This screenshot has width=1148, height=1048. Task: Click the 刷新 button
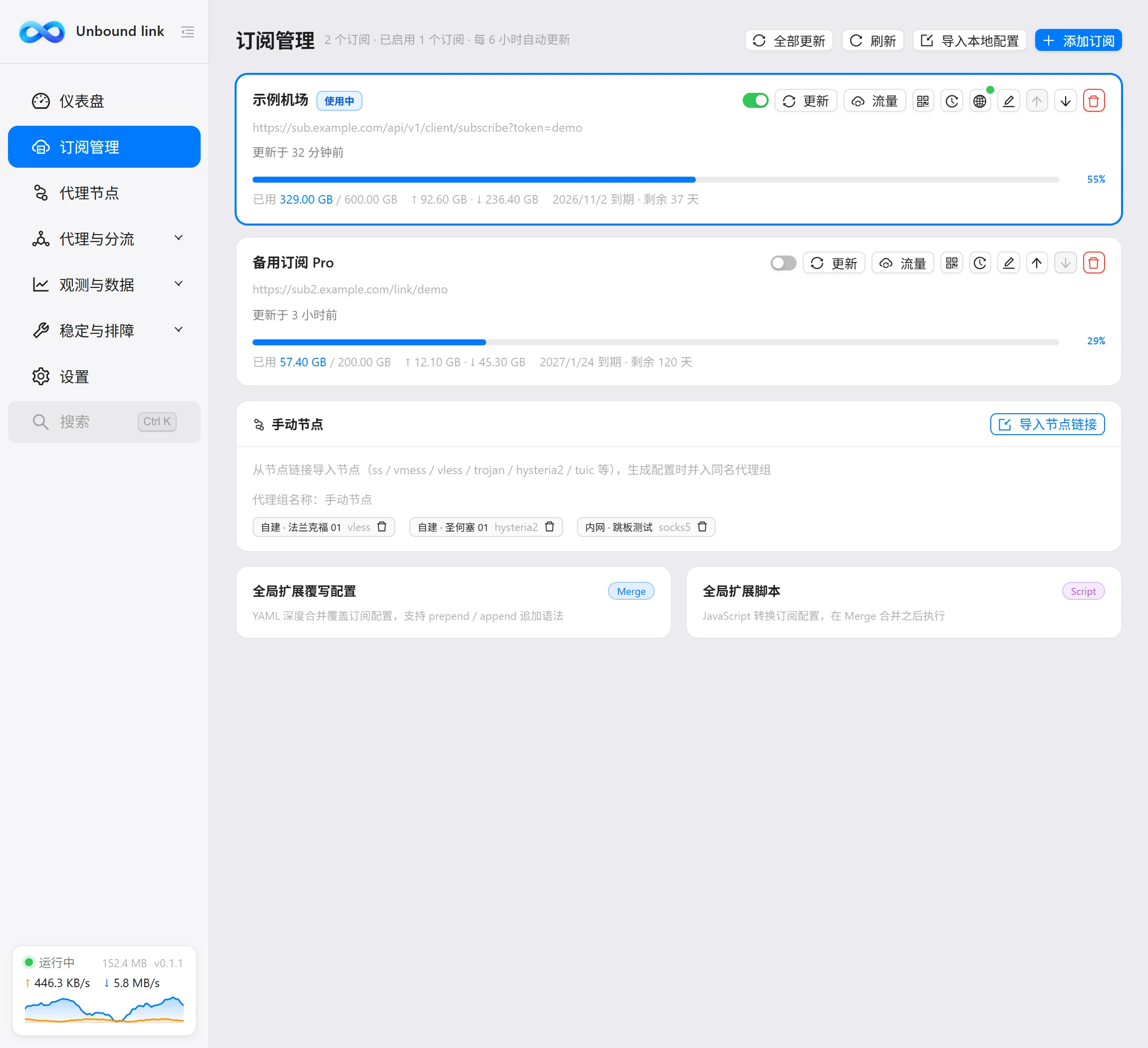point(872,40)
